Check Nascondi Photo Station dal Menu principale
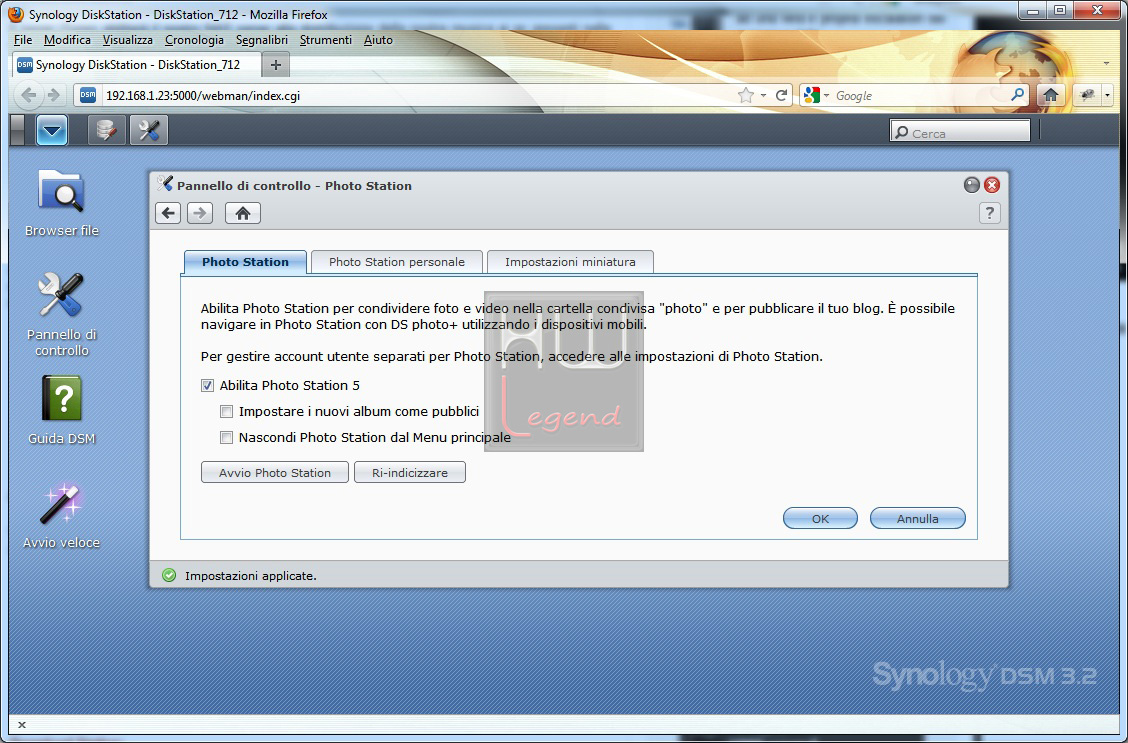 [x=226, y=437]
